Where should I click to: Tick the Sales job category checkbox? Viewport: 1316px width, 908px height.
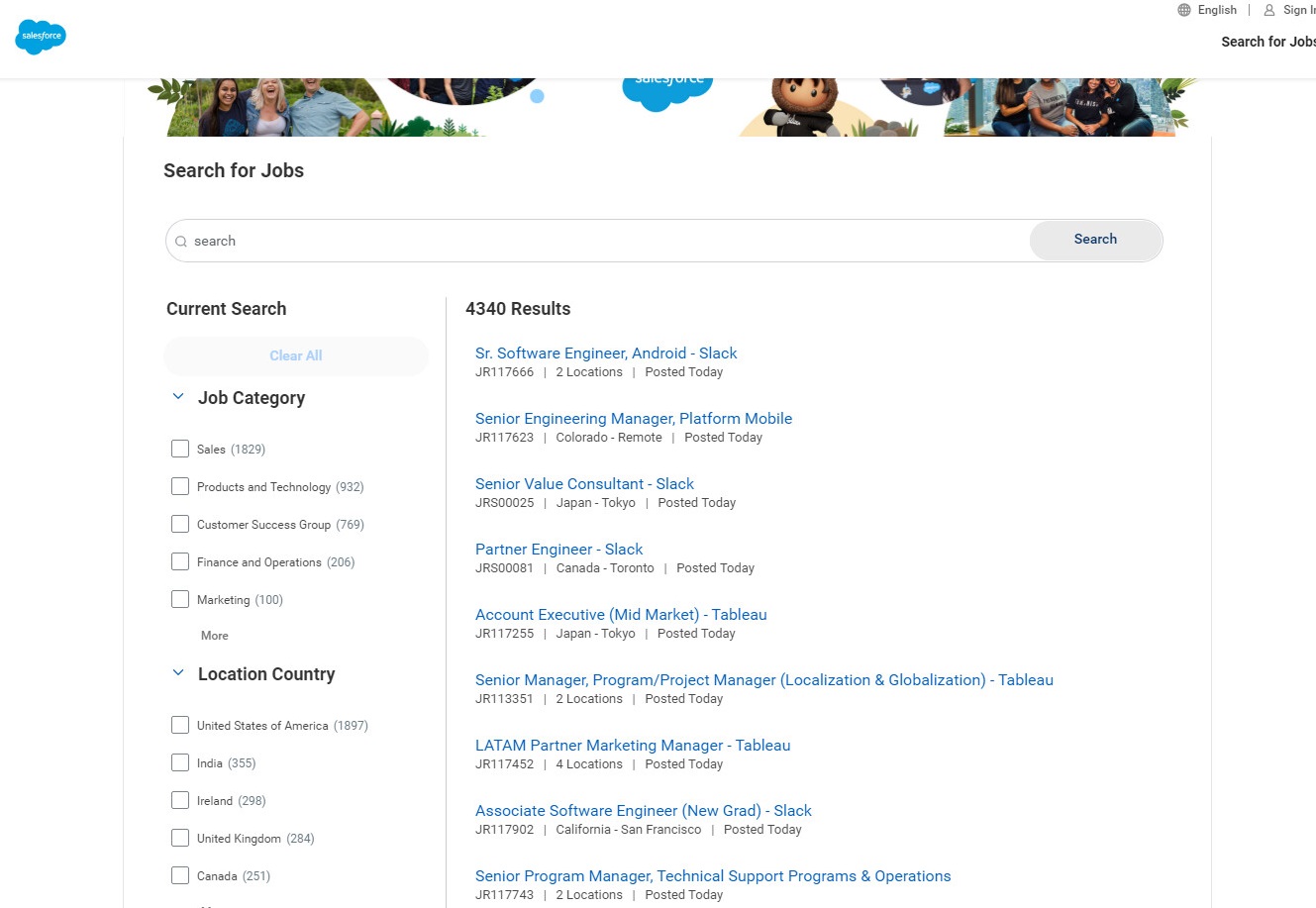180,449
